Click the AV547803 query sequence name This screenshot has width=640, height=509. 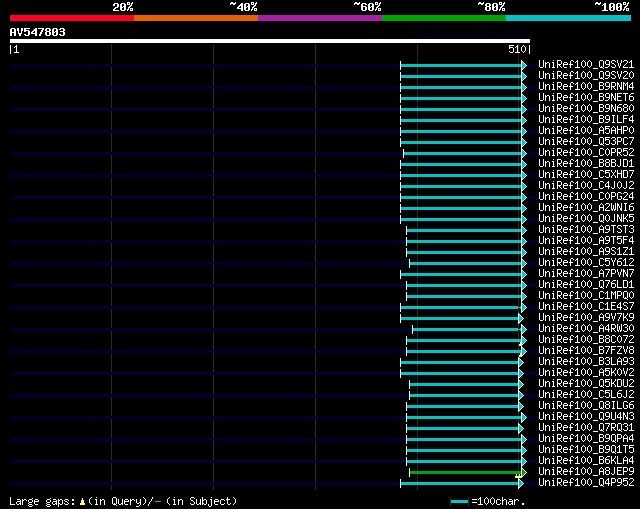coord(38,32)
